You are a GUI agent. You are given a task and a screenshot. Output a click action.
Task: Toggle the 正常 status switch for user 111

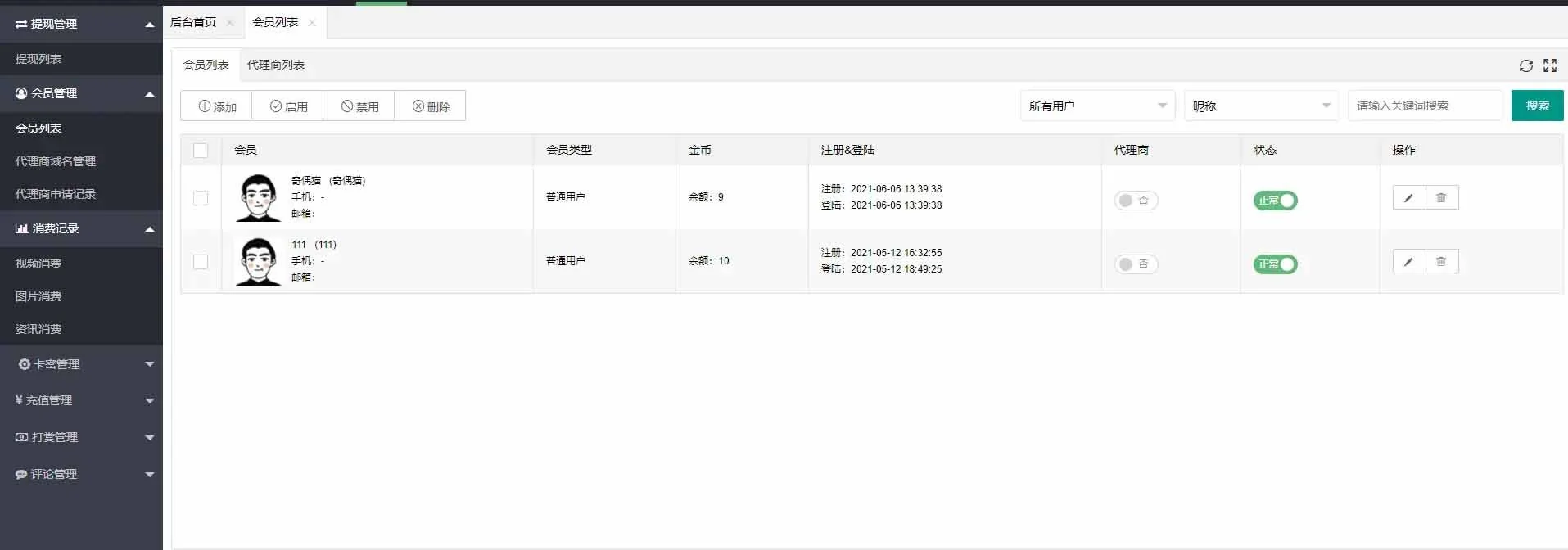click(x=1275, y=264)
